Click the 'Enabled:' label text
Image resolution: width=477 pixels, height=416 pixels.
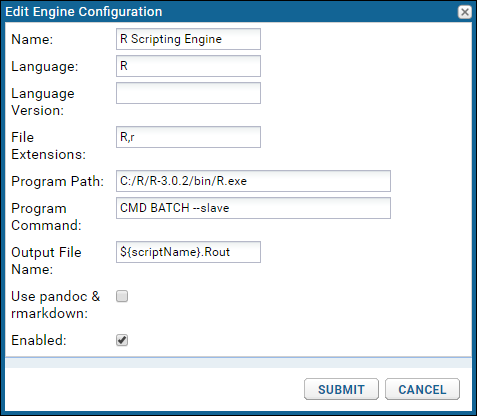point(39,340)
